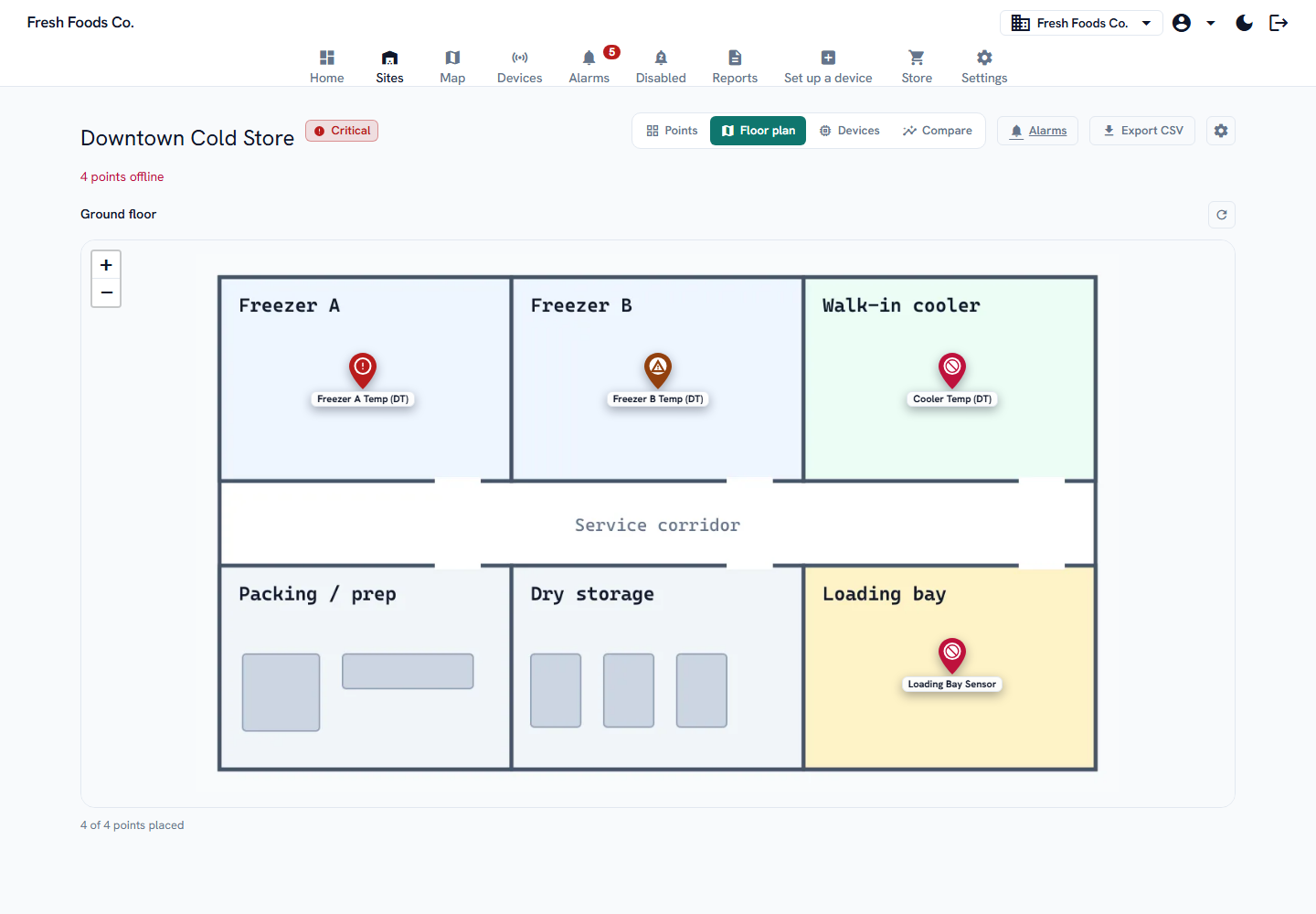Screen dimensions: 1316x914
Task: Click the 4 points offline text
Action: coord(122,177)
